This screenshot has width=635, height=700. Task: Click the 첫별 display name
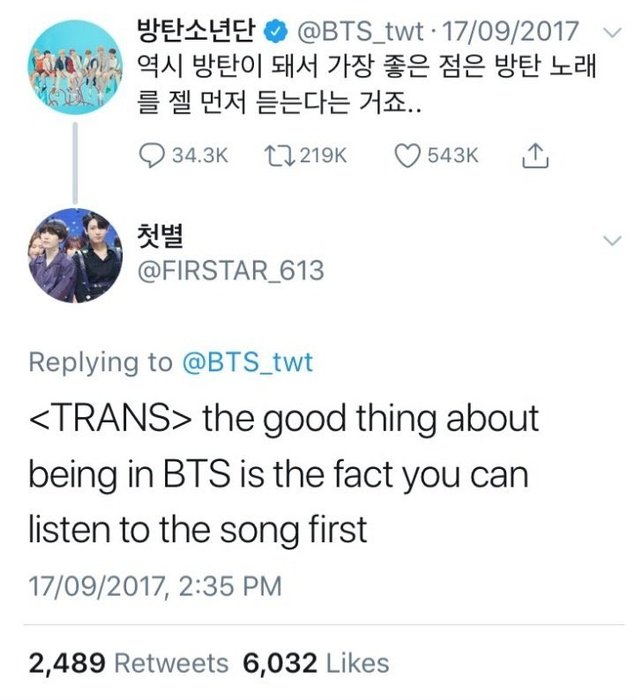tap(160, 235)
